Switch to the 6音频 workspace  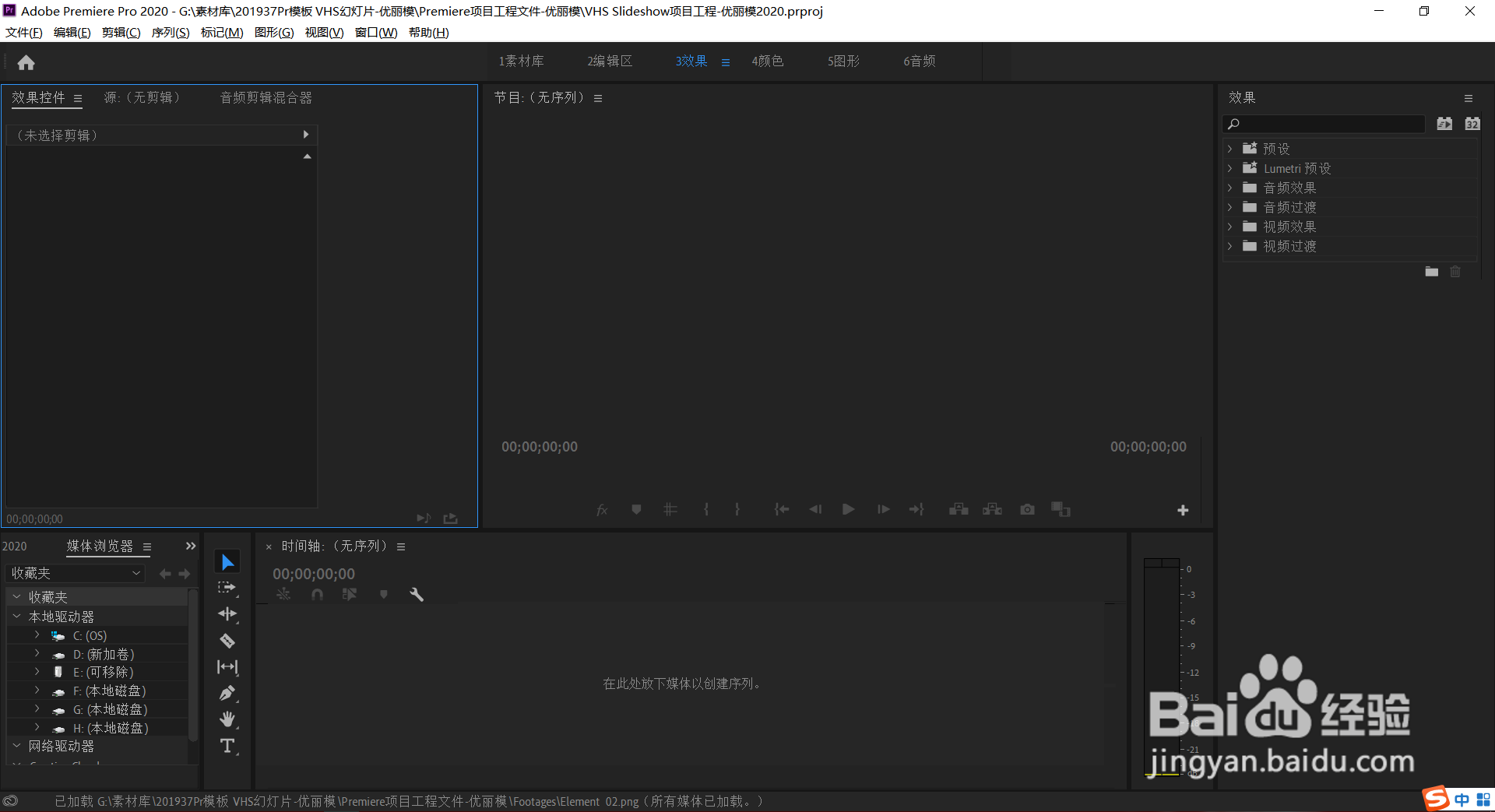920,62
